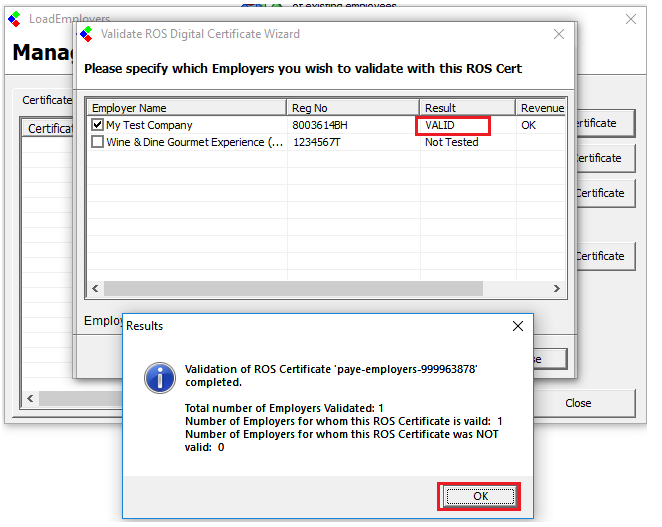Click the Revenue column header
The width and height of the screenshot is (662, 527).
pyautogui.click(x=542, y=108)
